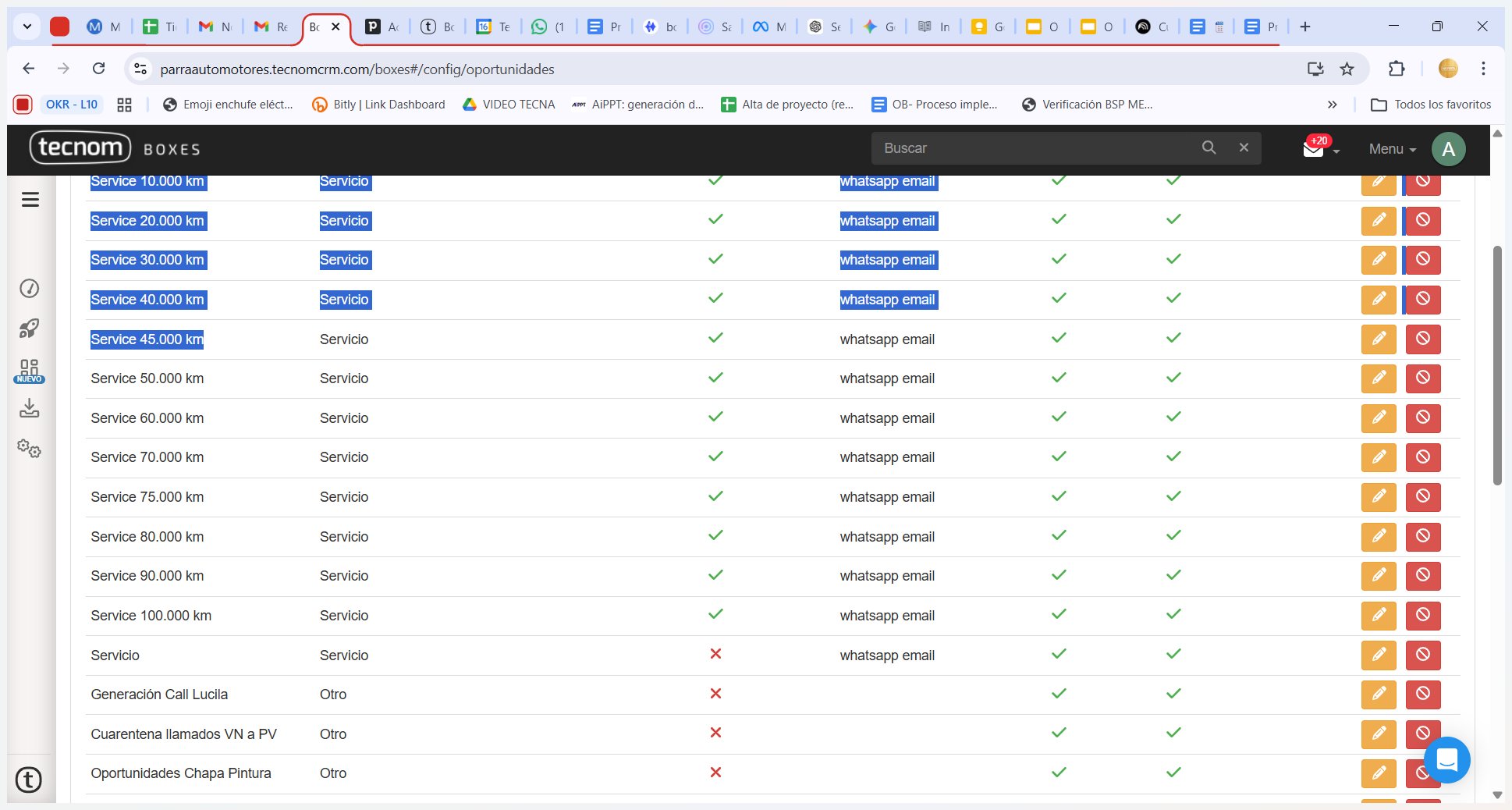
Task: Edit the Service 50.000 km row
Action: pyautogui.click(x=1378, y=378)
